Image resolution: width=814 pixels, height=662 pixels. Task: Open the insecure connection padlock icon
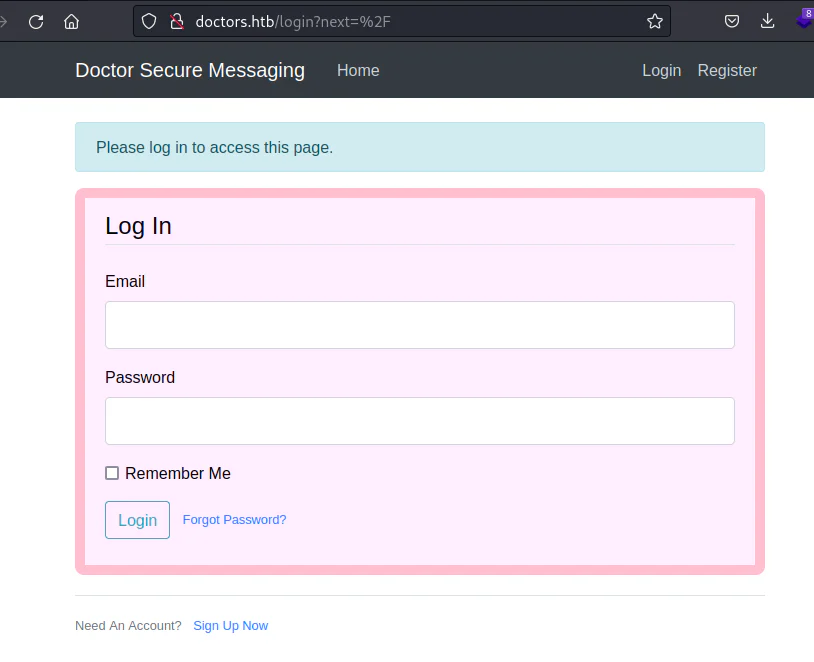click(x=177, y=21)
